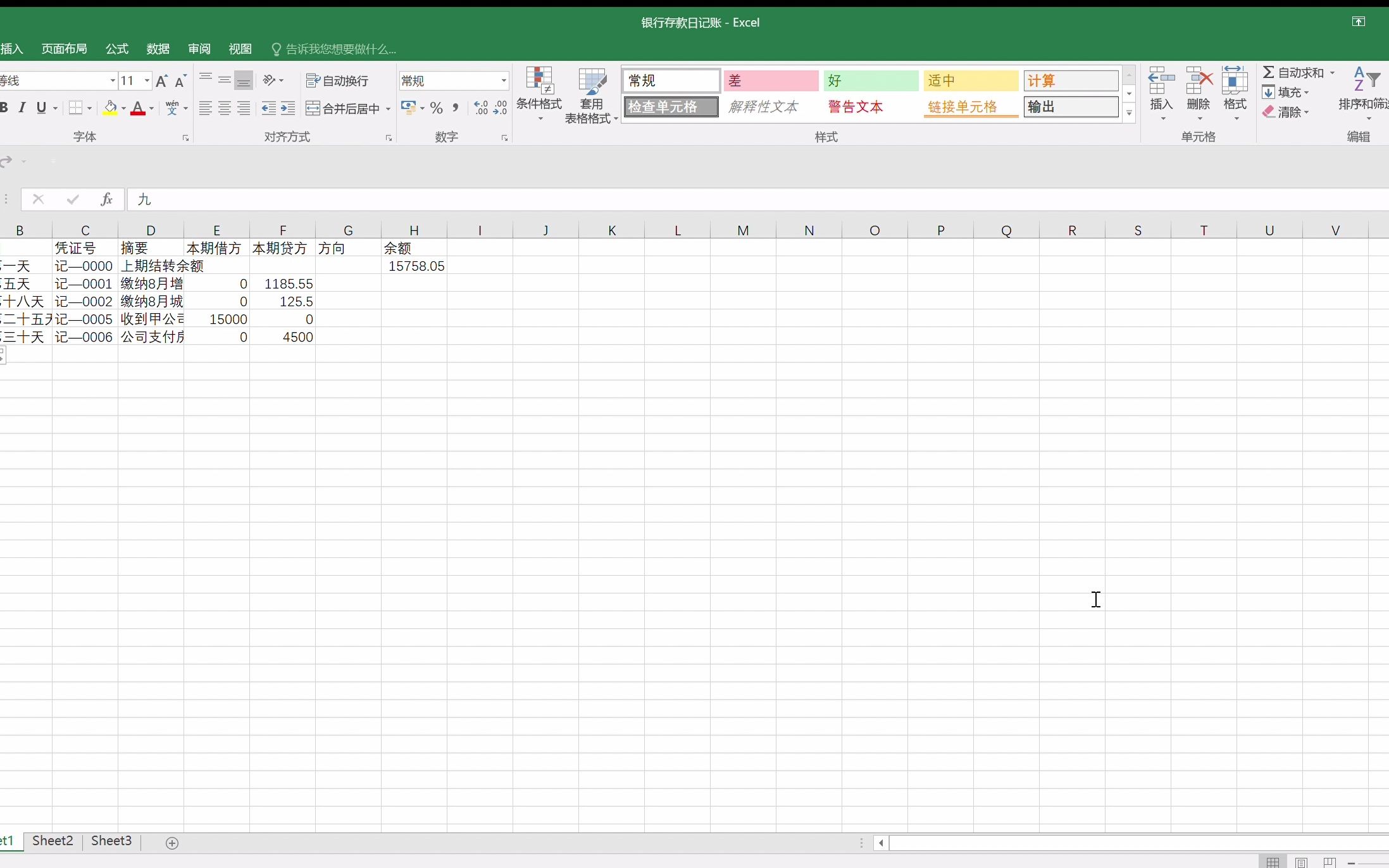Open the font name dropdown arrow

113,80
